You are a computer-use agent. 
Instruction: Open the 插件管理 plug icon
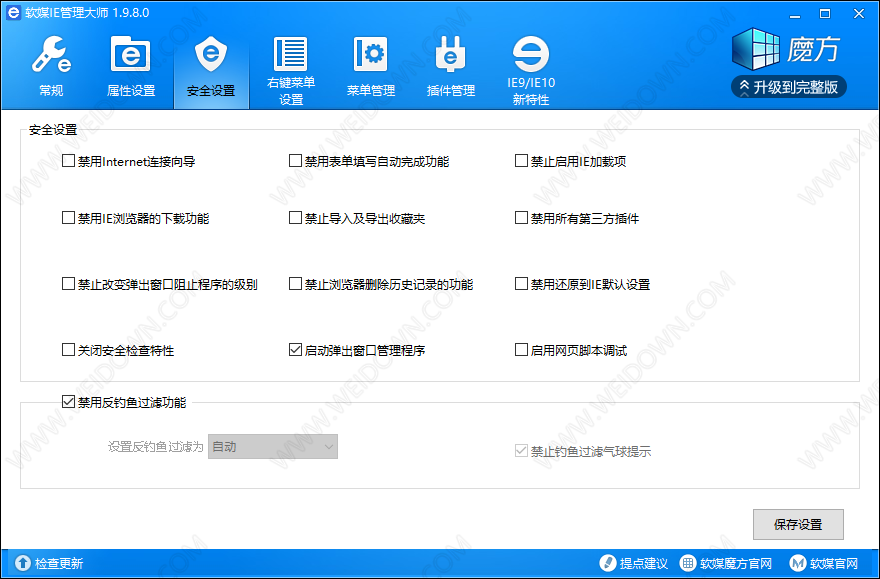click(451, 54)
